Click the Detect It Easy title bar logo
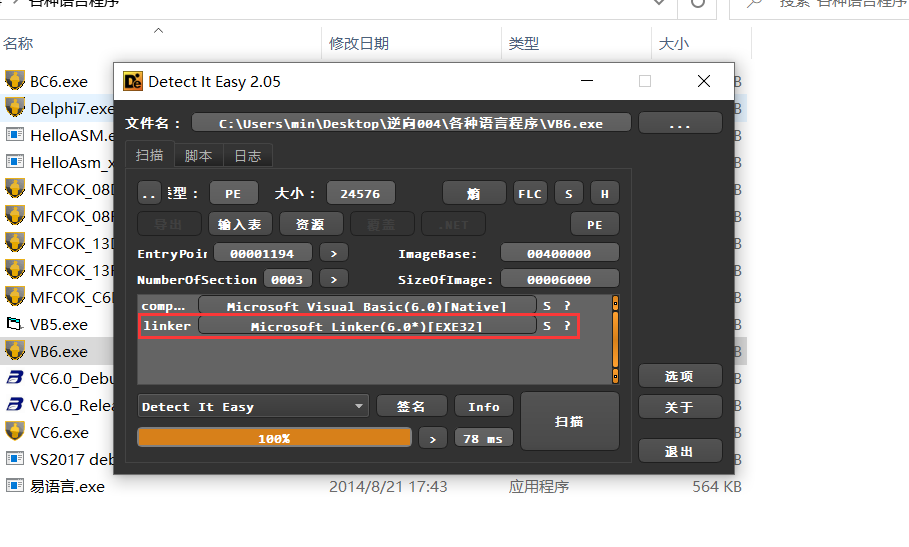The image size is (909, 547). point(133,82)
